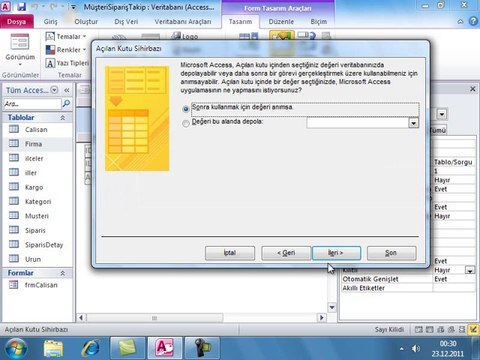Click the vertical scrollbar down arrow
This screenshot has height=360, width=480.
[x=332, y=307]
